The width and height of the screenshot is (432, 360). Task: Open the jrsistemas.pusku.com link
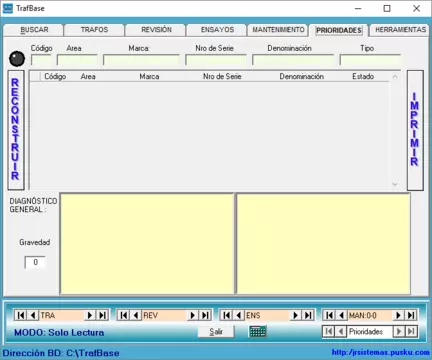(381, 352)
